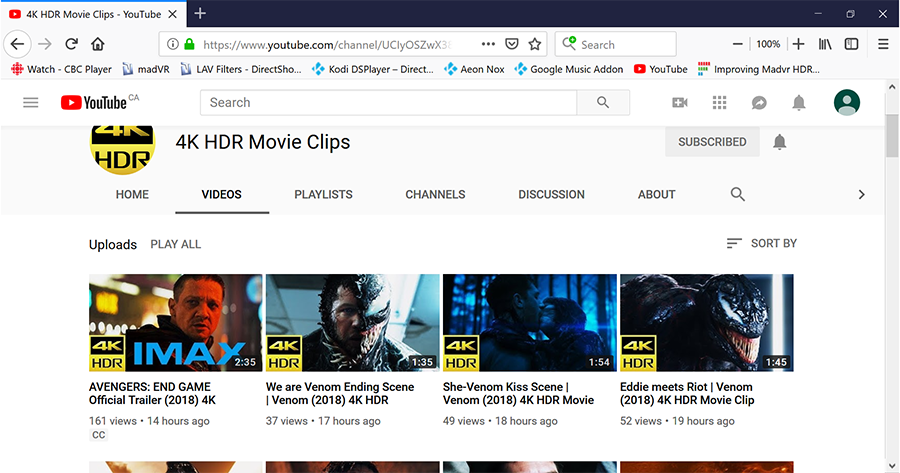Open Avengers End Game IMAX thumbnail
The image size is (900, 473).
pyautogui.click(x=176, y=323)
